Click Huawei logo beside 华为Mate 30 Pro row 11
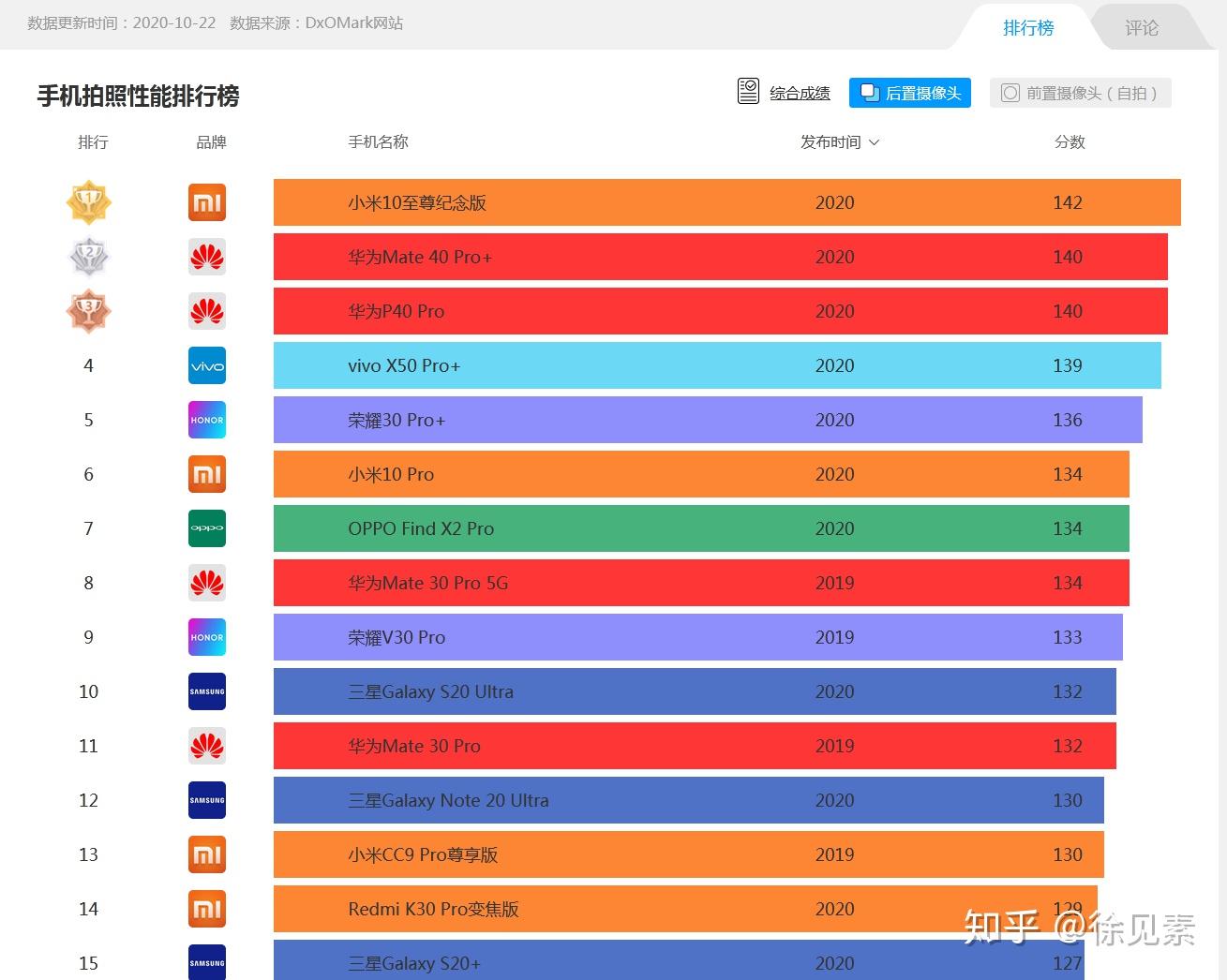The image size is (1227, 980). pos(207,746)
